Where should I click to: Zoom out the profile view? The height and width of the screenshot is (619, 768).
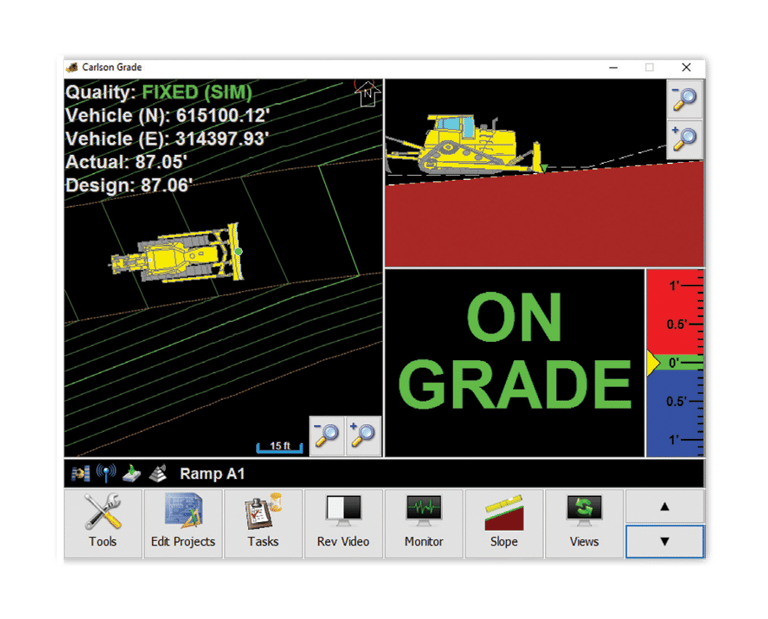685,99
